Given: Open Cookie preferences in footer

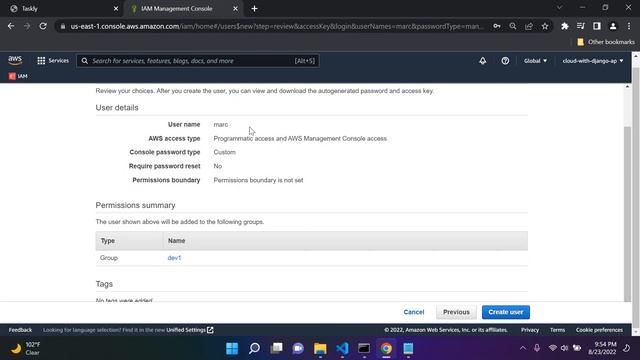Looking at the screenshot, I should point(599,330).
